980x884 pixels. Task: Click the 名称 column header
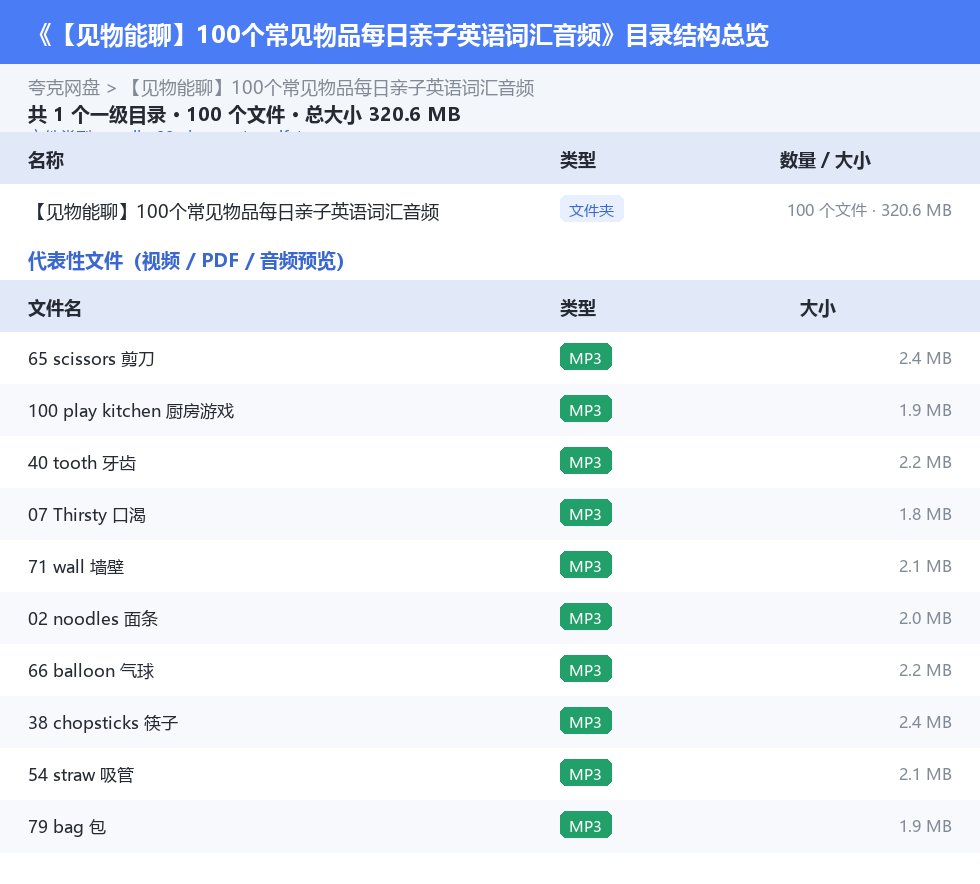coord(46,160)
